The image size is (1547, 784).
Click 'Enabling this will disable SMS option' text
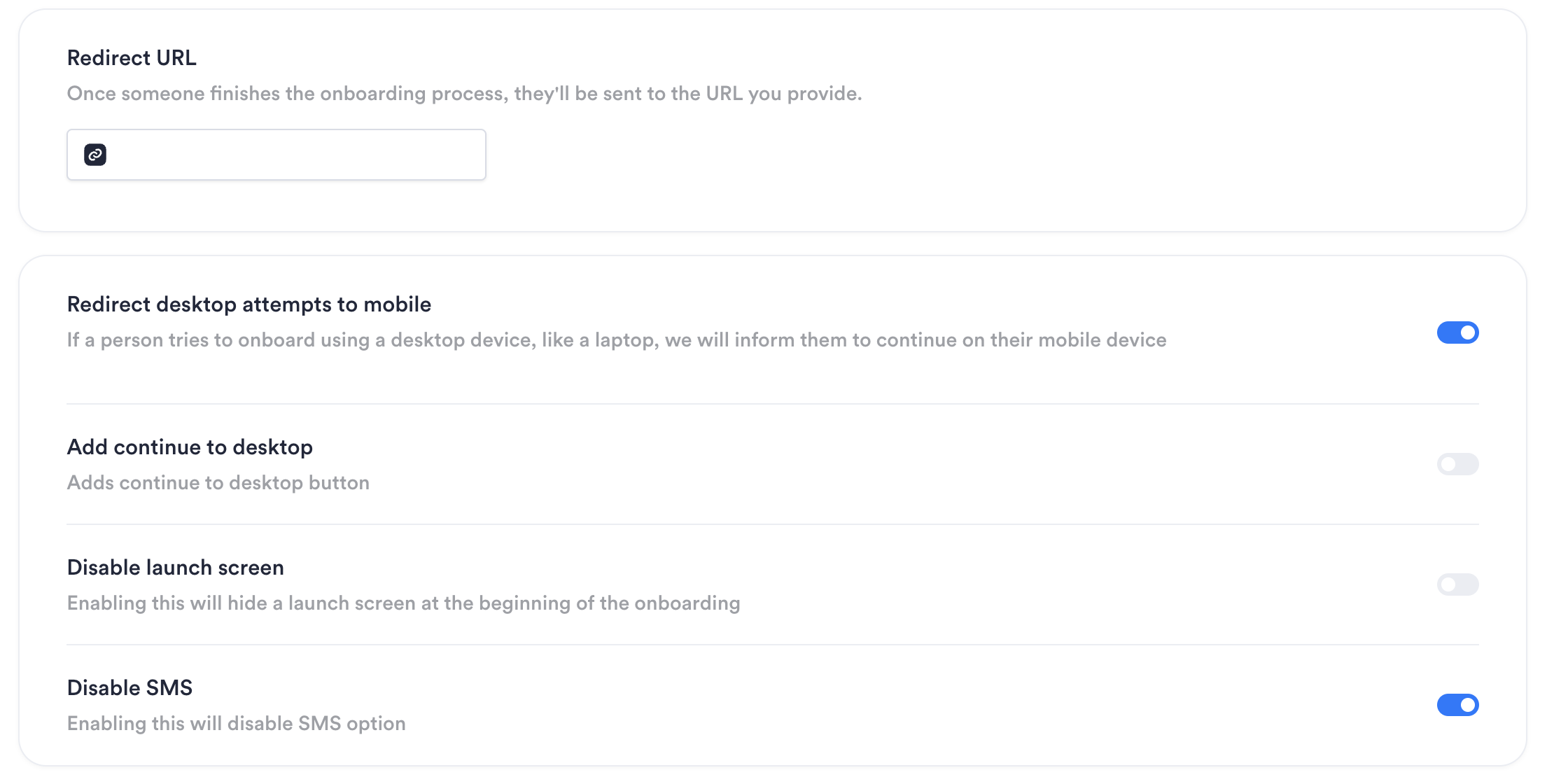pyautogui.click(x=237, y=724)
